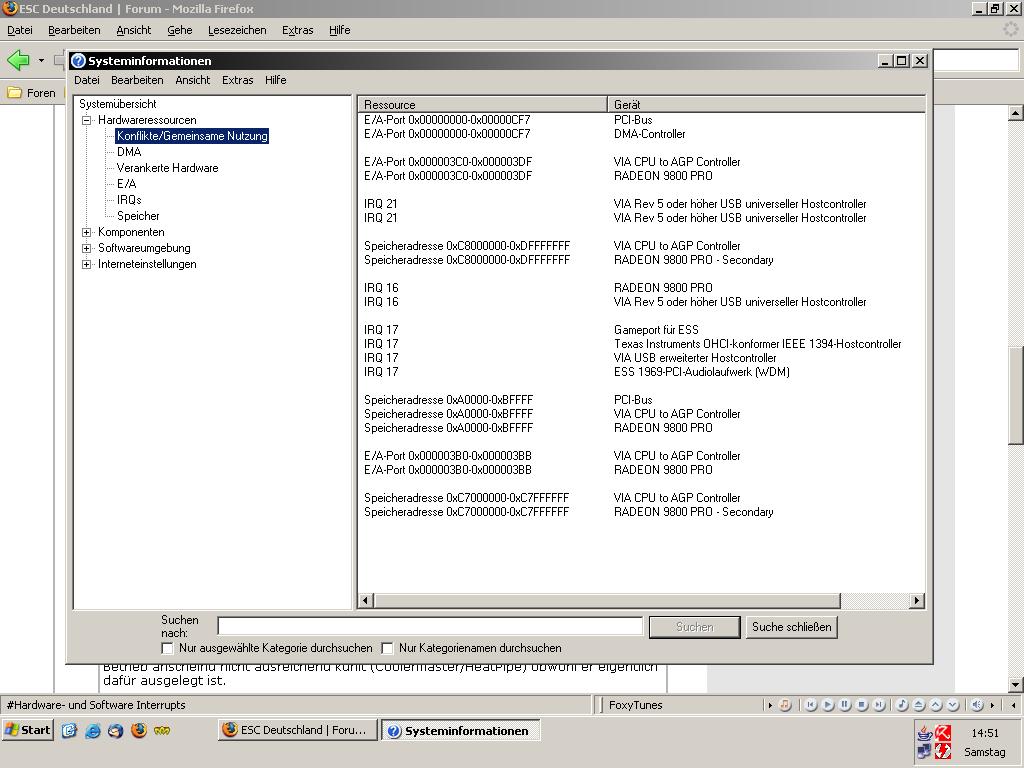
Task: Click the red update arrows tray icon
Action: point(942,751)
